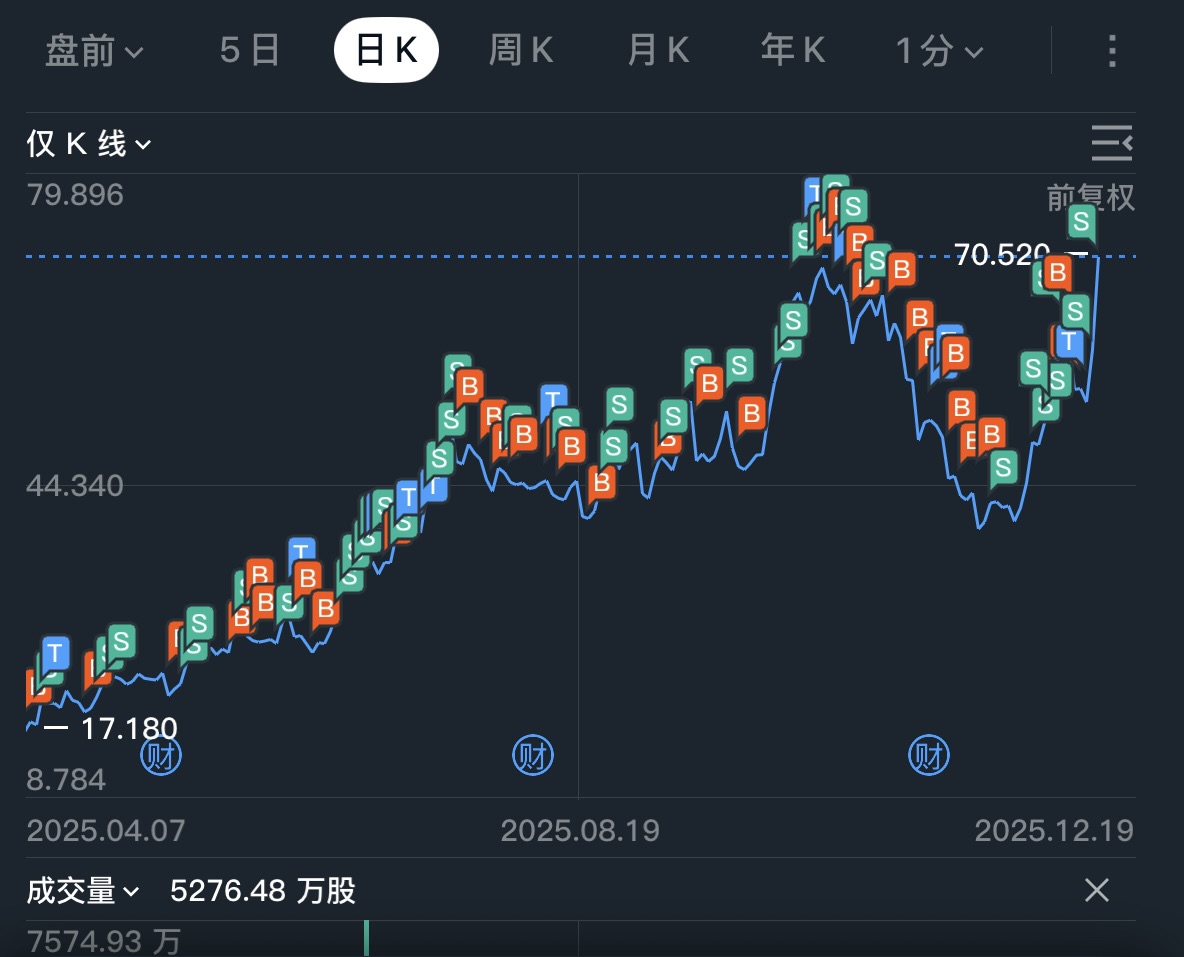The height and width of the screenshot is (957, 1184).
Task: Expand the 1分 minute interval dropdown
Action: pos(939,51)
